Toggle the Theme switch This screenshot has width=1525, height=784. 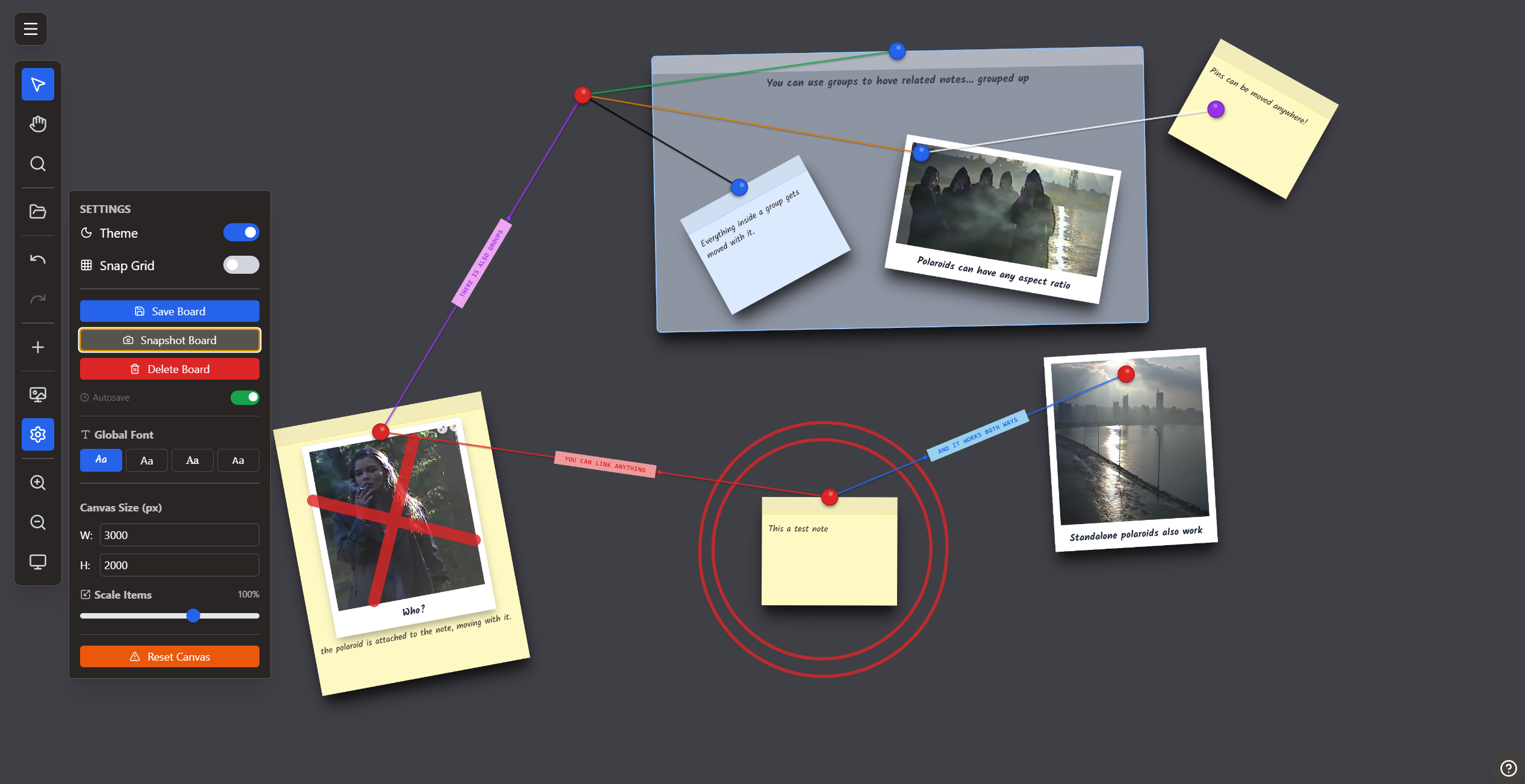pos(241,233)
